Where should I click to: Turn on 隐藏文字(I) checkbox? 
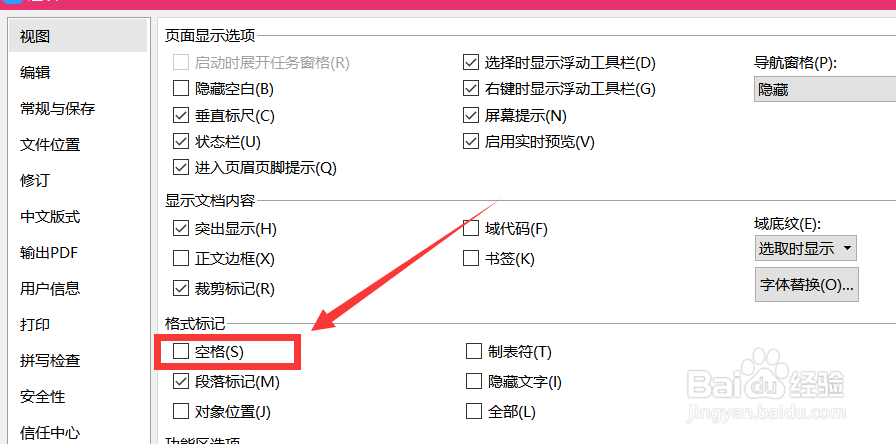point(474,381)
